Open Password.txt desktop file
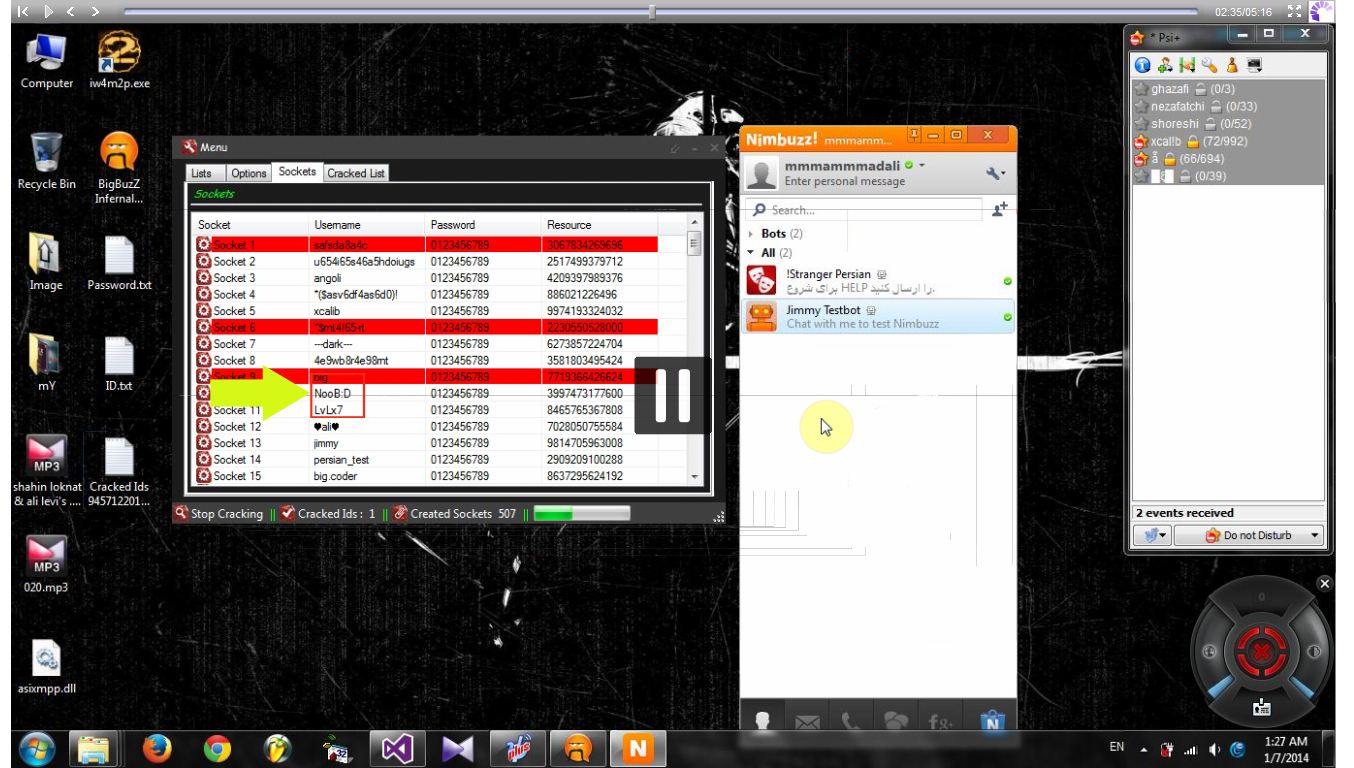 click(x=119, y=263)
